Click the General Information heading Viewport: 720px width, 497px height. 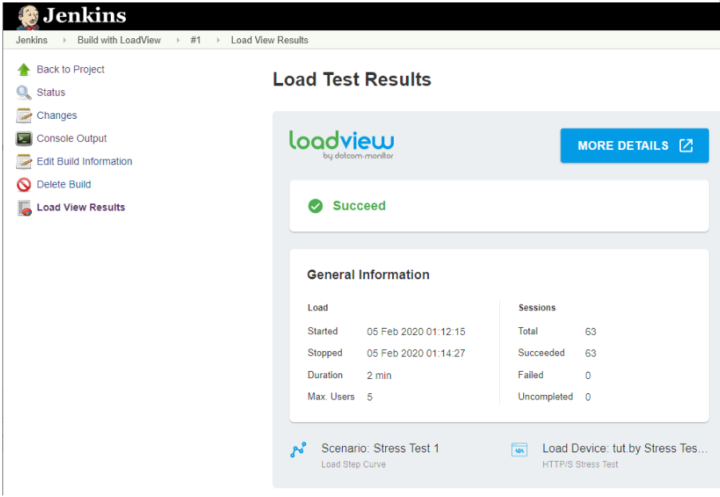pyautogui.click(x=368, y=275)
